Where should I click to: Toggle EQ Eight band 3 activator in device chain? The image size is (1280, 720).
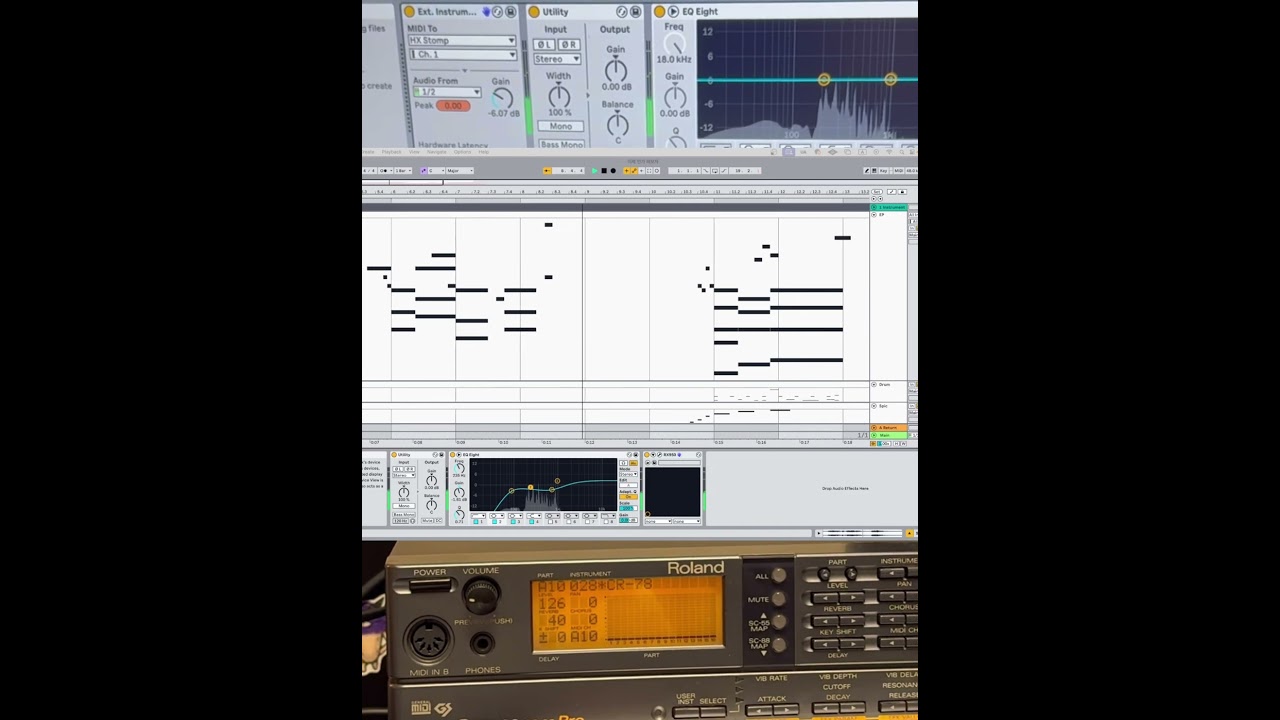click(x=514, y=522)
